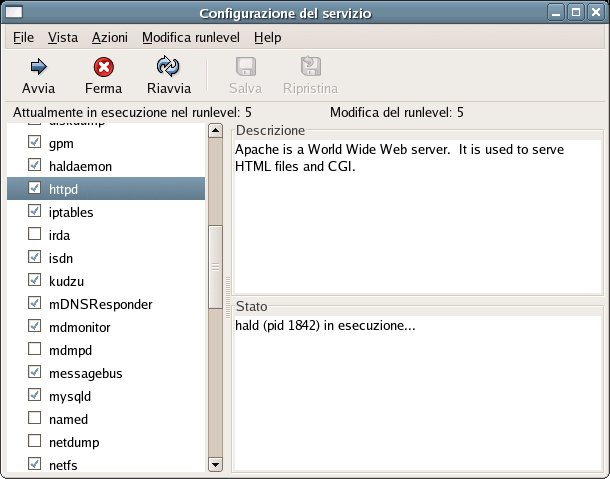Stop the service with Ferma icon
The height and width of the screenshot is (479, 610).
pos(103,67)
